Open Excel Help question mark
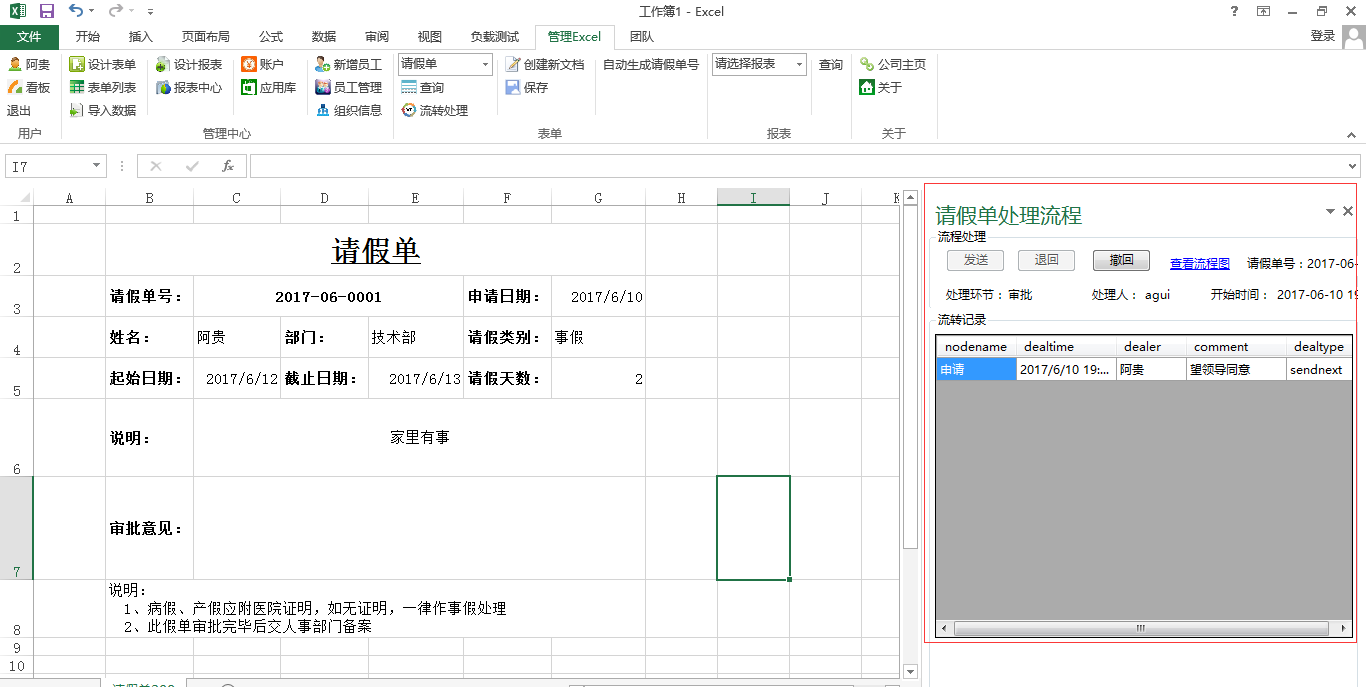The height and width of the screenshot is (687, 1366). [1235, 12]
